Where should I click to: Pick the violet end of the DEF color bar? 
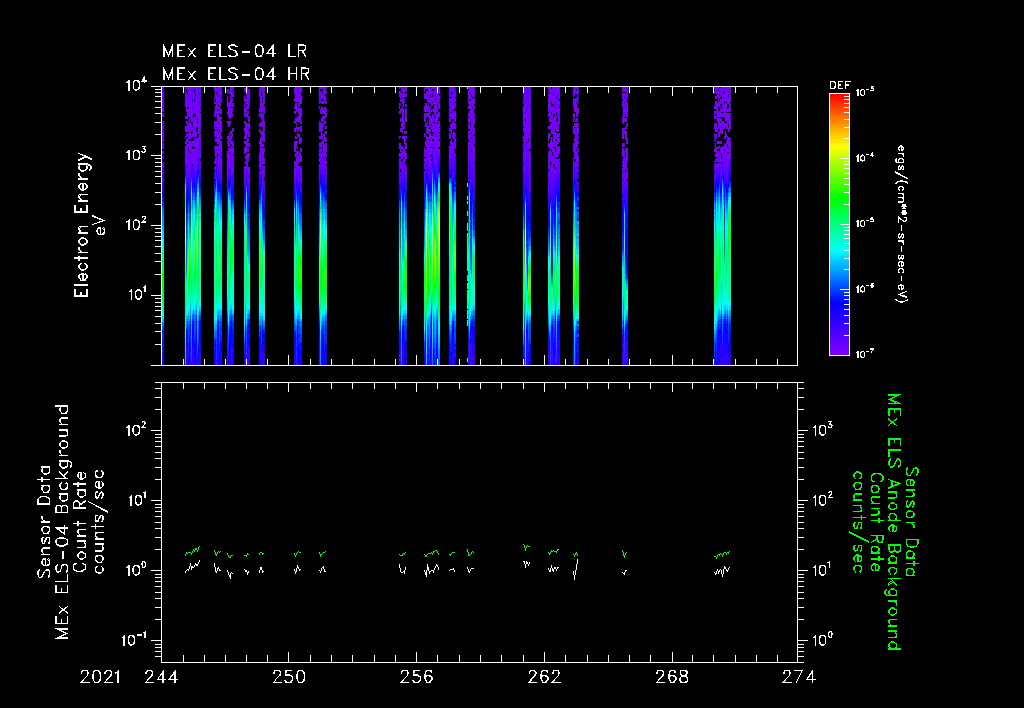click(839, 349)
